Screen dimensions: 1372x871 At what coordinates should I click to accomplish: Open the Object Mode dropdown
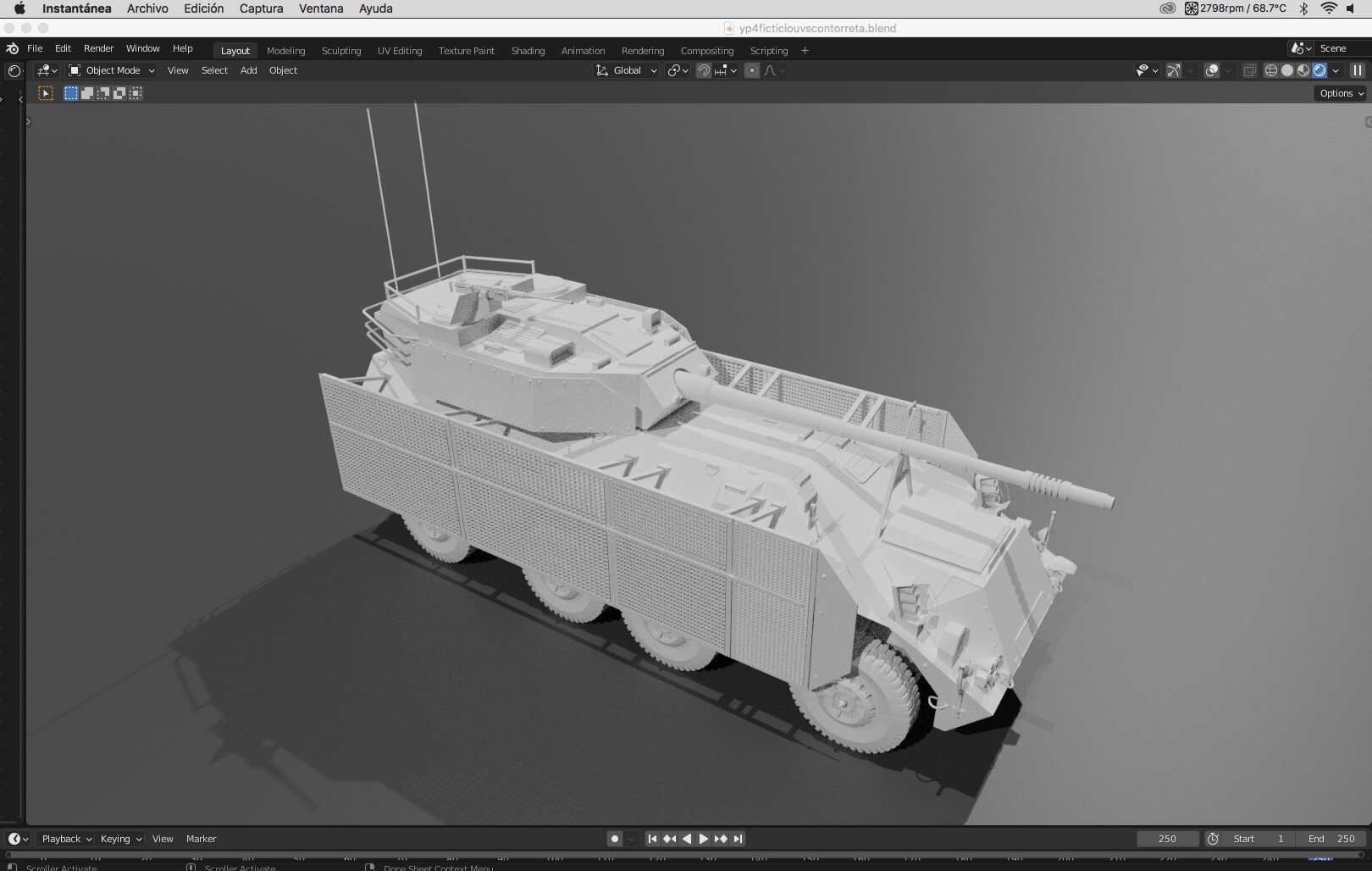(x=112, y=70)
